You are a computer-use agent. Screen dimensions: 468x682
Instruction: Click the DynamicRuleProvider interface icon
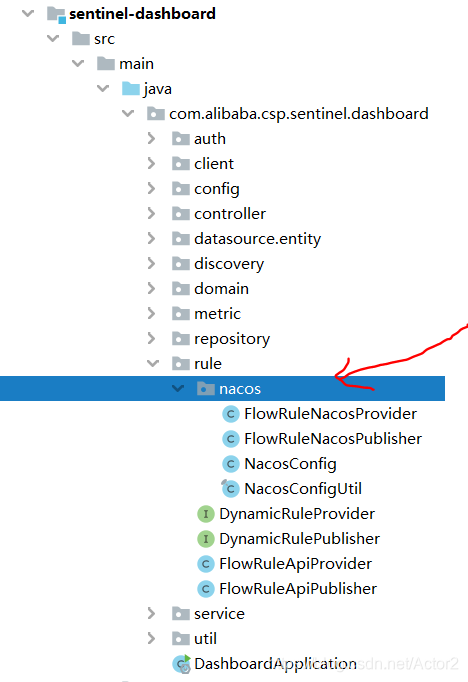(206, 514)
